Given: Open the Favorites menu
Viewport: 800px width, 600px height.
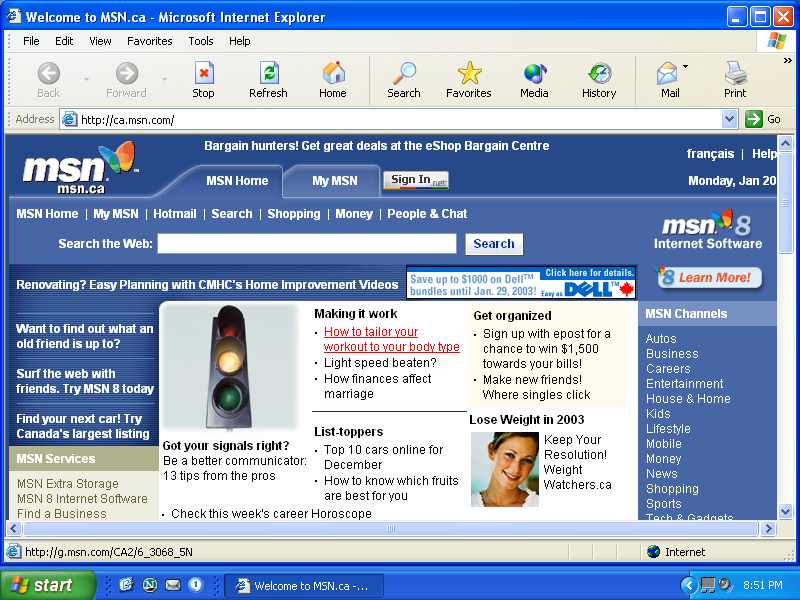Looking at the screenshot, I should pyautogui.click(x=149, y=41).
